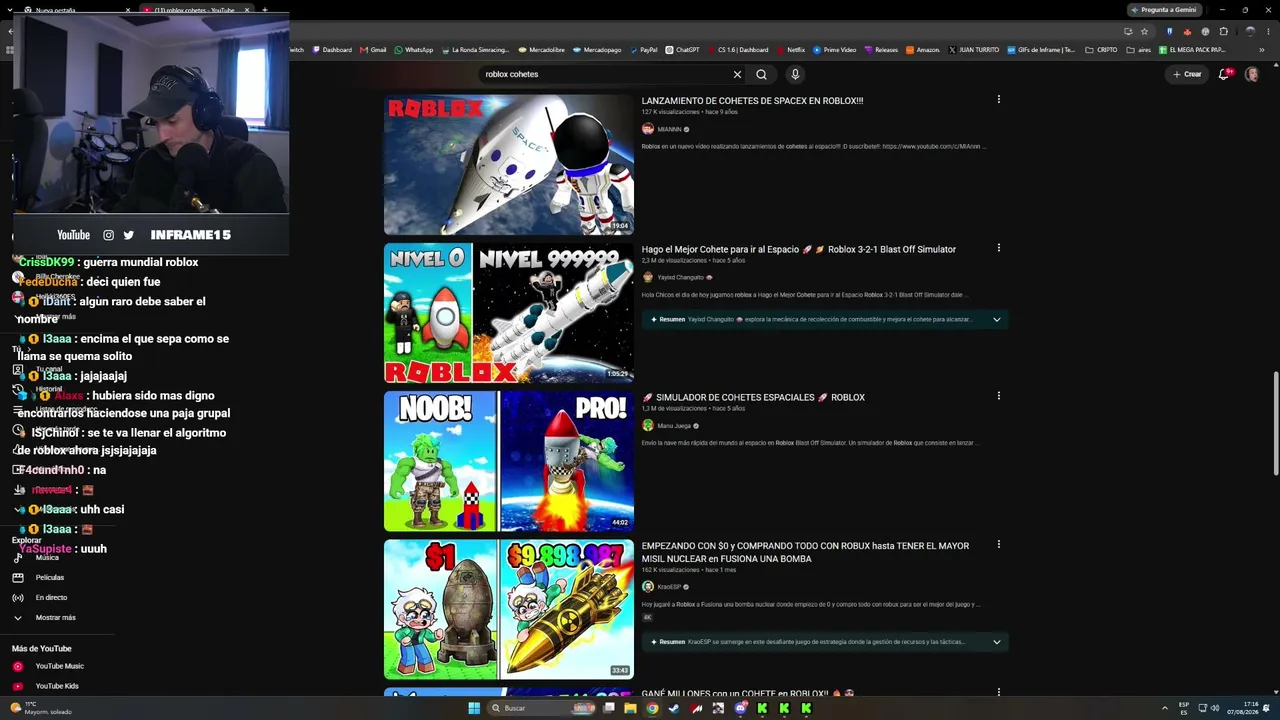Open the CRIPTO bookmarks folder
This screenshot has height=720, width=1280.
[1102, 50]
